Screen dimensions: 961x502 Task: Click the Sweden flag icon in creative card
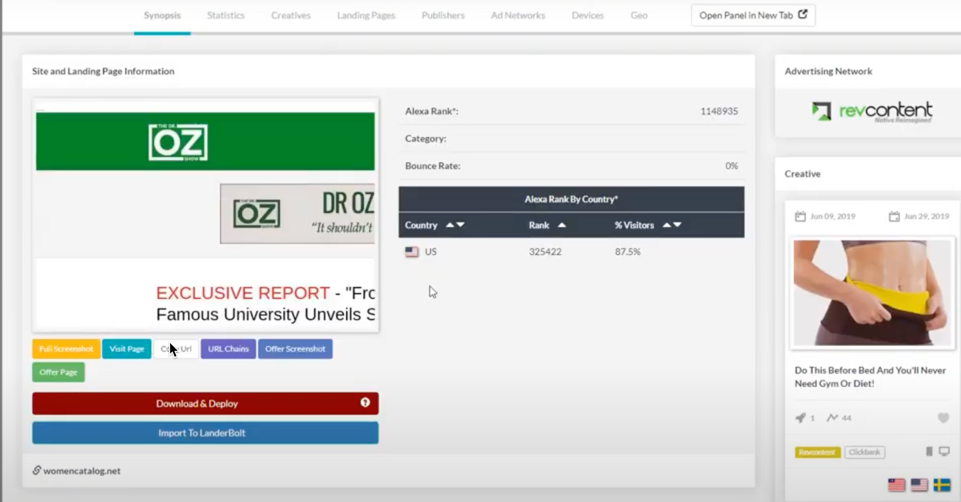[x=942, y=485]
